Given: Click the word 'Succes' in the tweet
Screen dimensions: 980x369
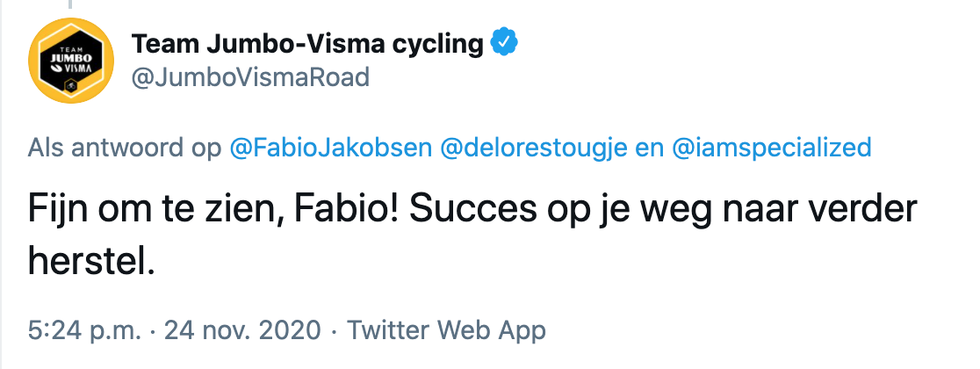Looking at the screenshot, I should (x=474, y=210).
